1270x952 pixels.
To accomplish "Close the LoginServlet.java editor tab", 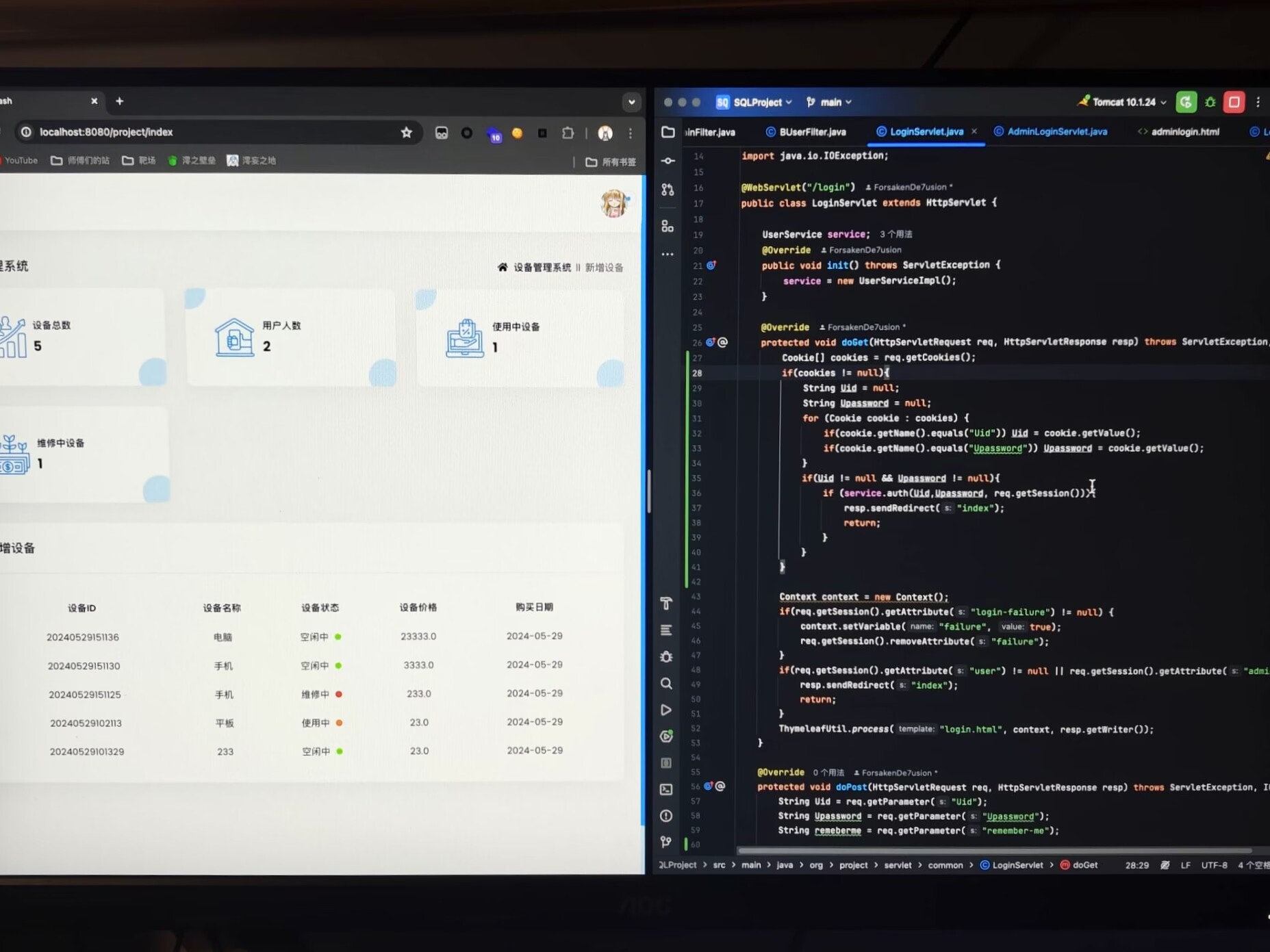I will (x=974, y=131).
